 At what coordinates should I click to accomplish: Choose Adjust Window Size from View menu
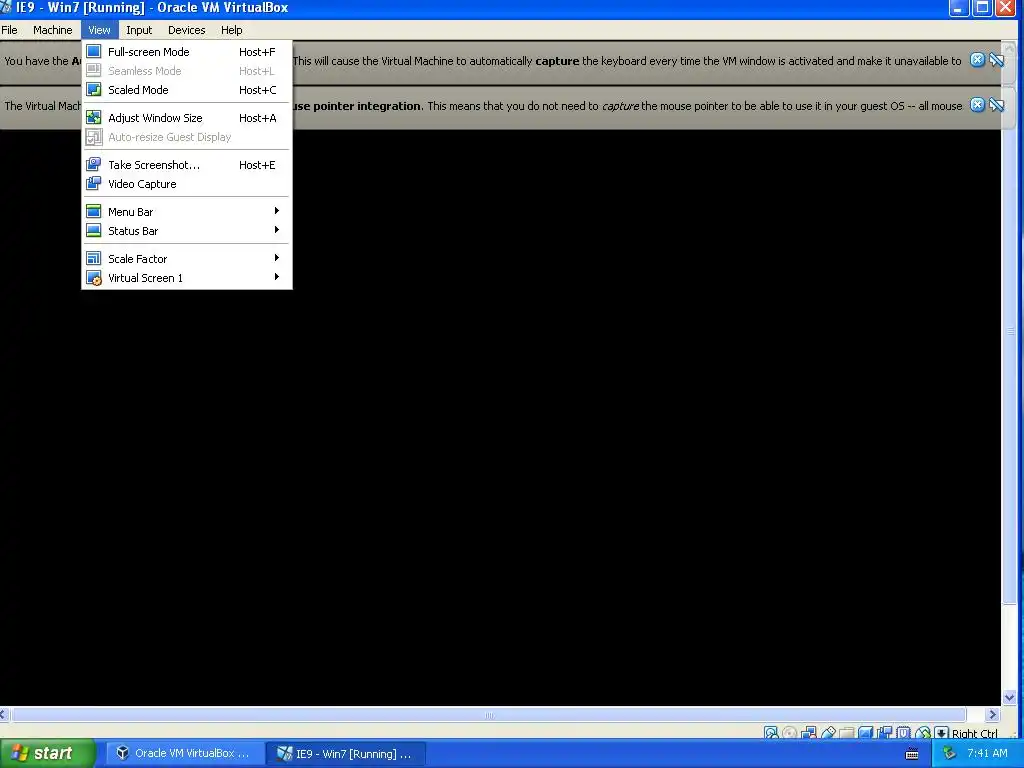(x=187, y=118)
